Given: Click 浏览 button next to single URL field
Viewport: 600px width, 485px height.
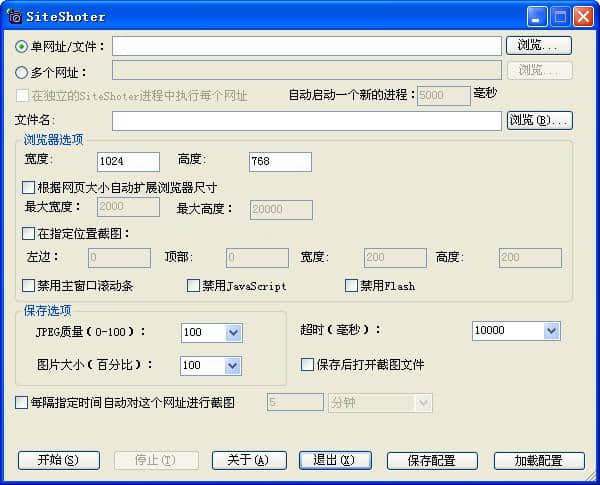Looking at the screenshot, I should click(540, 46).
